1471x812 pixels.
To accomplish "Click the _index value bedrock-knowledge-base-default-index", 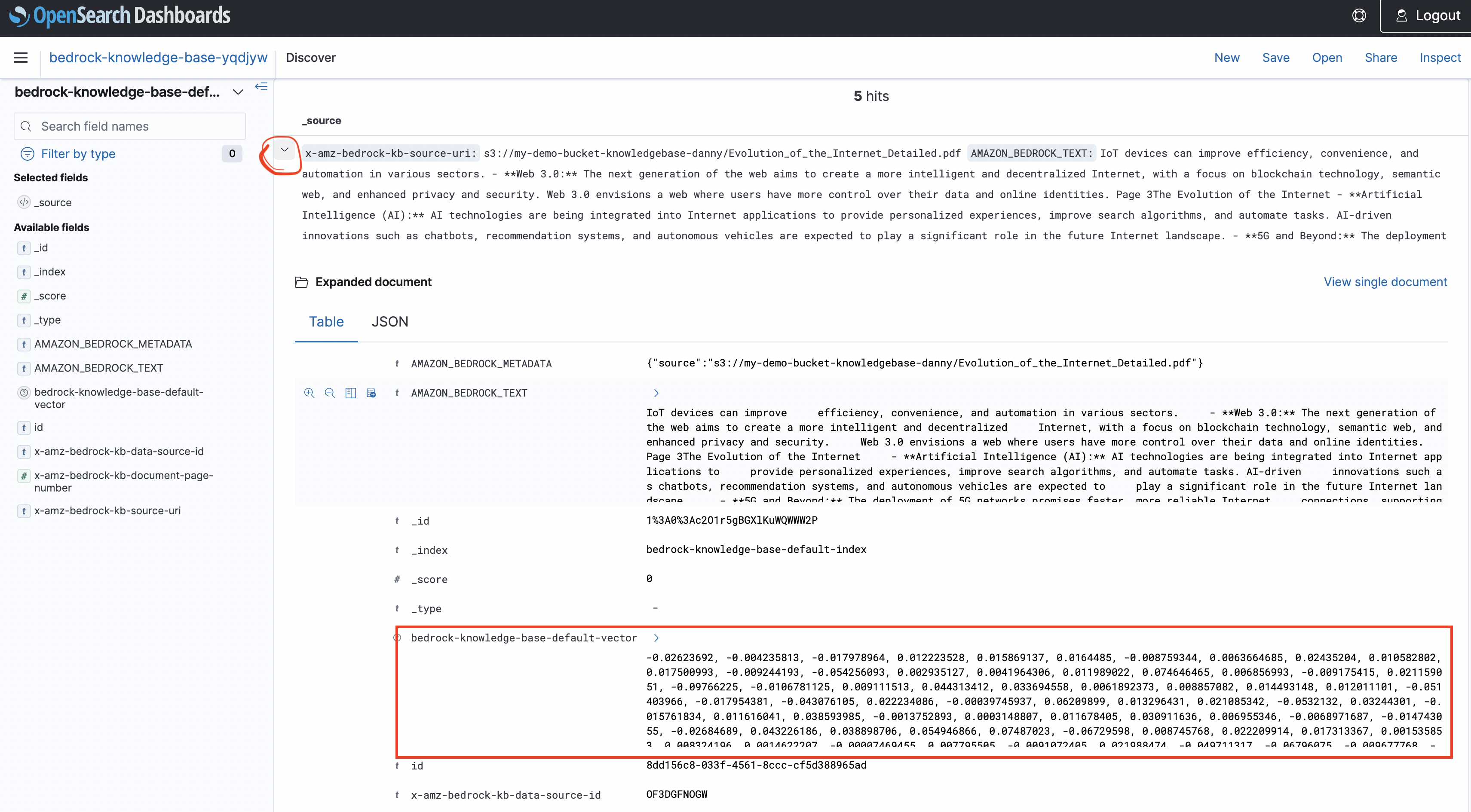I will [756, 549].
